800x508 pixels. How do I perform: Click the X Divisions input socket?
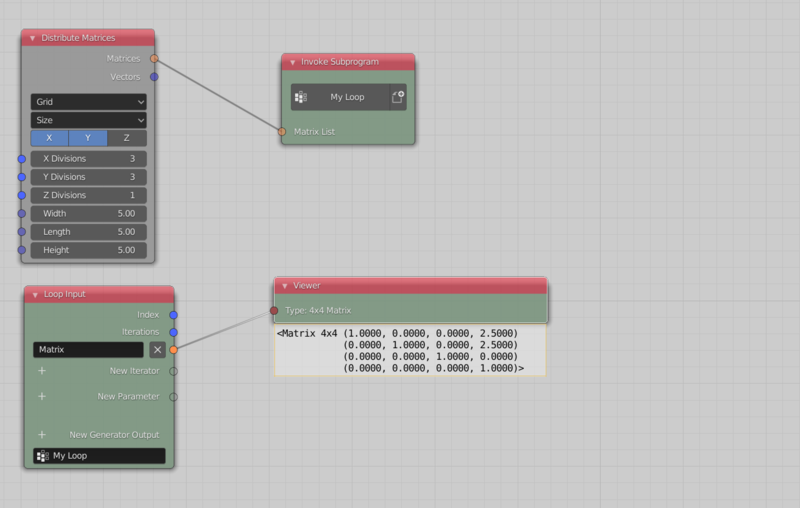(21, 159)
